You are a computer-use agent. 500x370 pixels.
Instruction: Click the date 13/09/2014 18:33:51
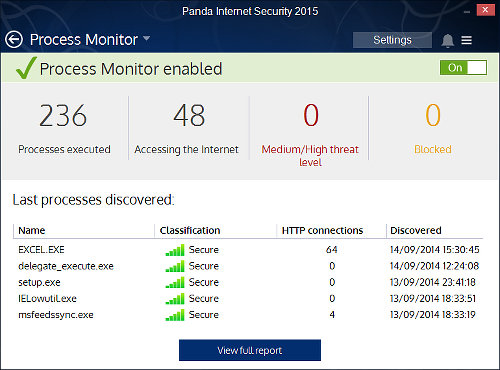[433, 298]
